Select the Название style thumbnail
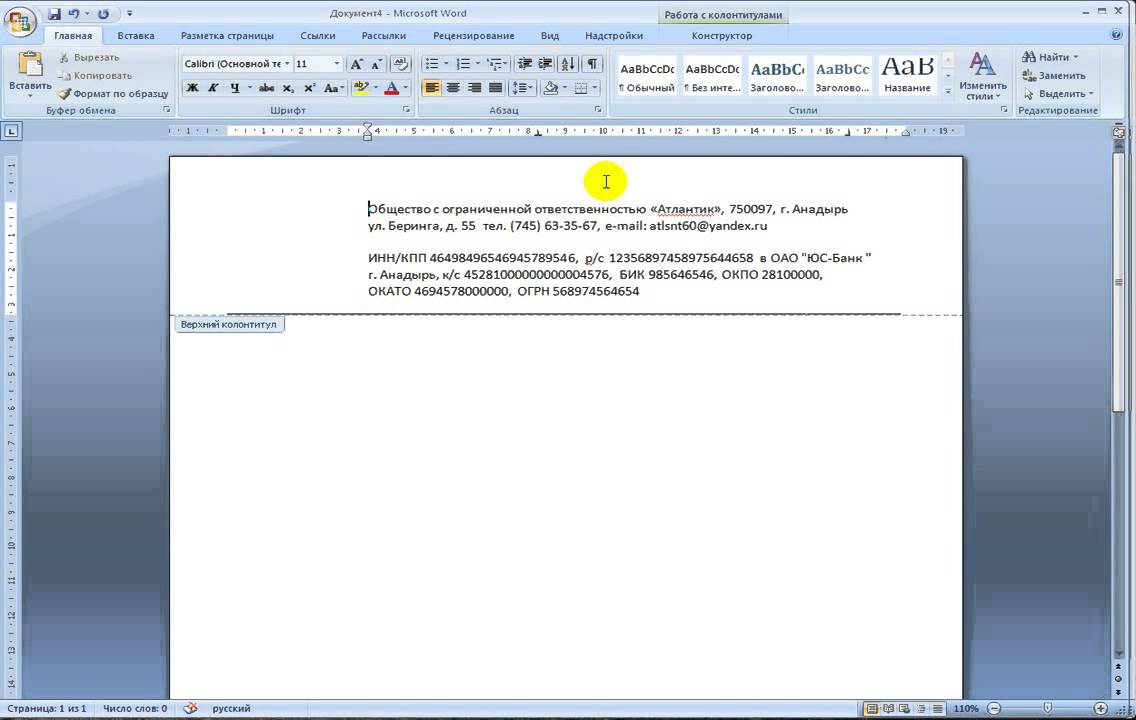 907,76
